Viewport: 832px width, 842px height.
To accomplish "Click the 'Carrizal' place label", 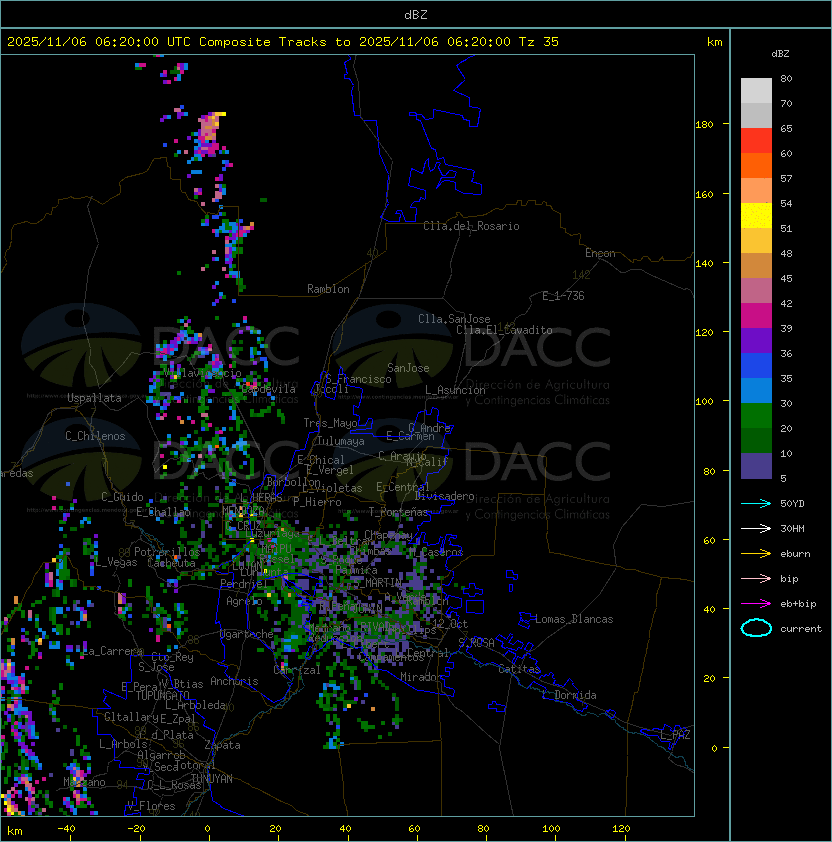I will [297, 670].
